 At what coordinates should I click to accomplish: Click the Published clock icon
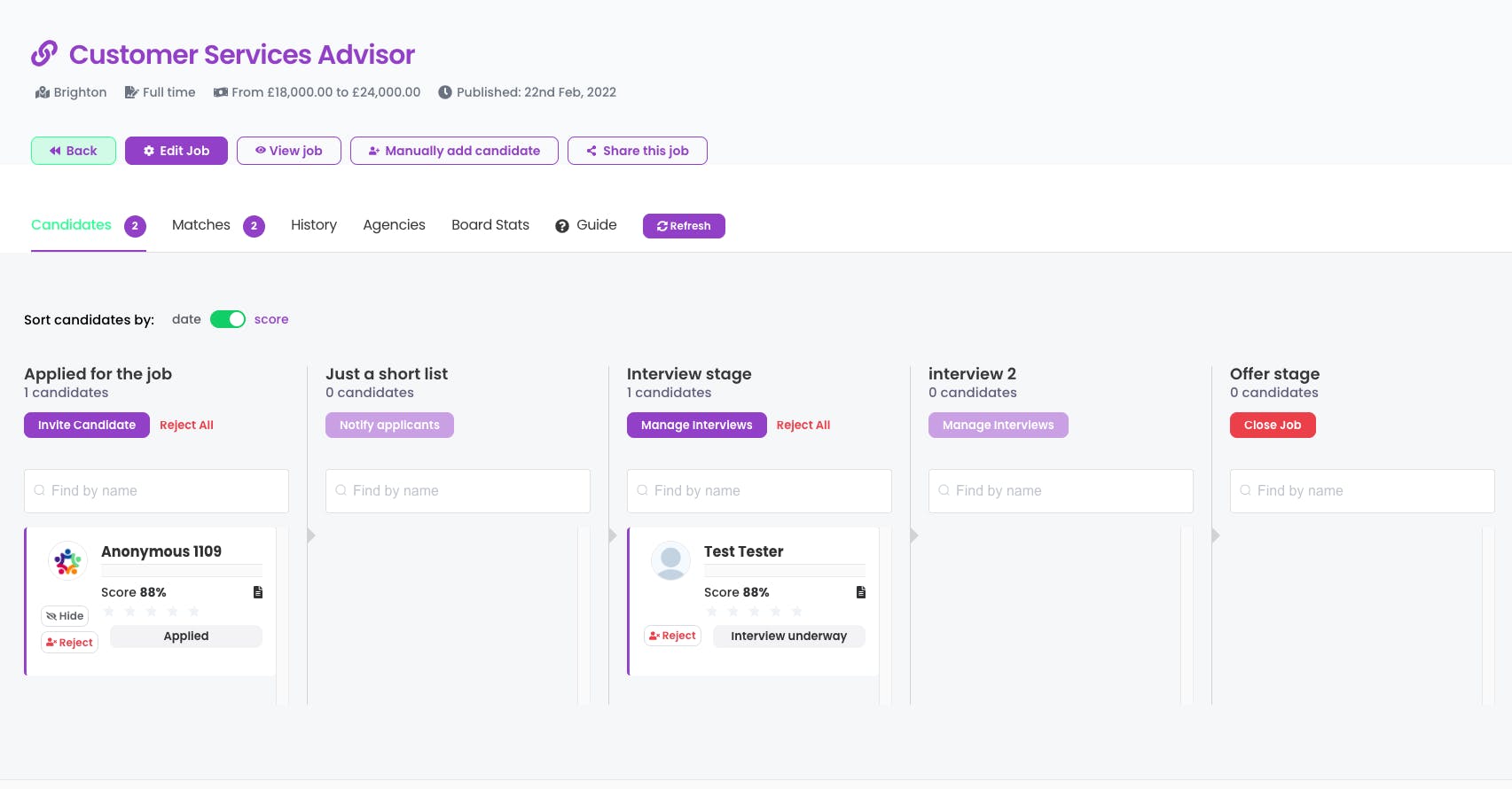[x=445, y=92]
